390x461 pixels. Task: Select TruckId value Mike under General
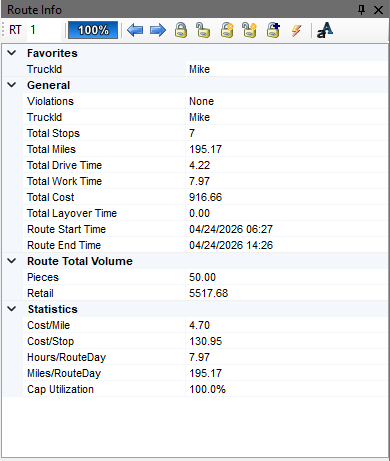199,117
